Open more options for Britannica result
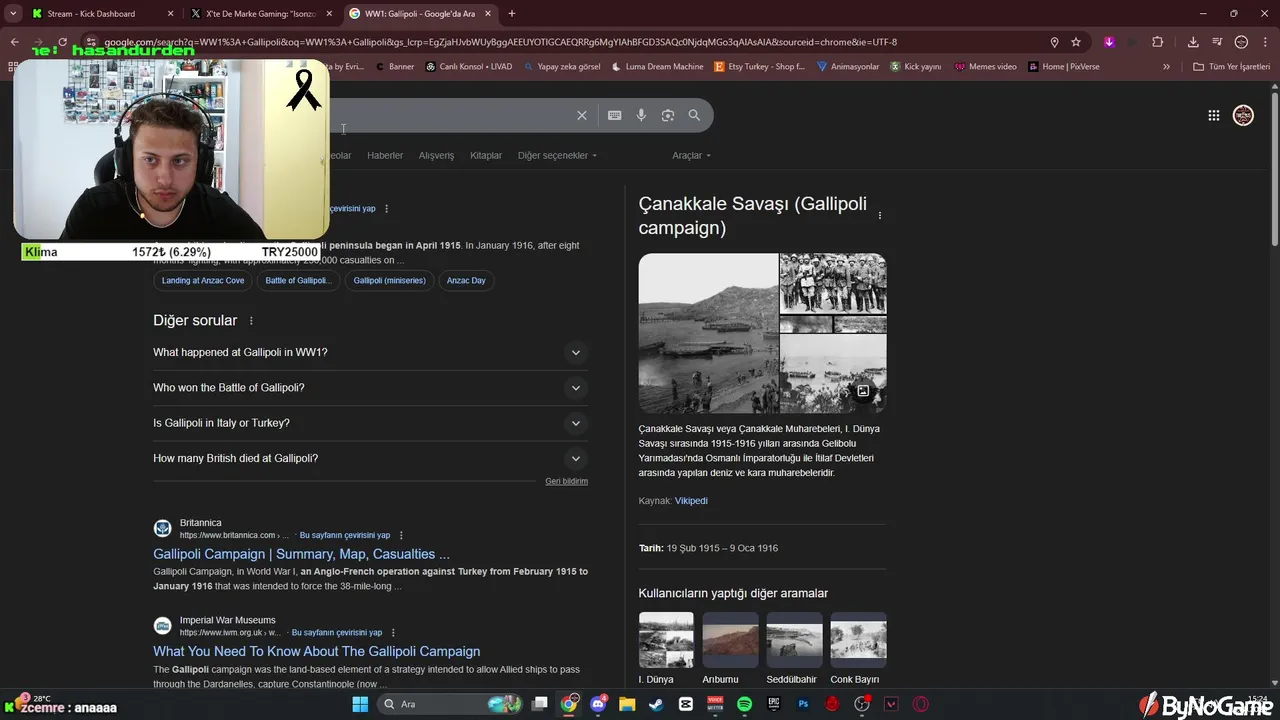Viewport: 1280px width, 720px height. tap(401, 535)
